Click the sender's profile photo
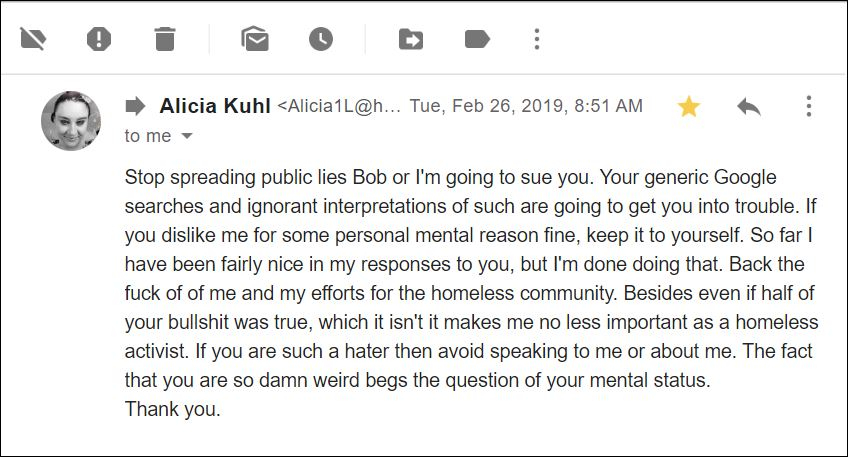 71,120
